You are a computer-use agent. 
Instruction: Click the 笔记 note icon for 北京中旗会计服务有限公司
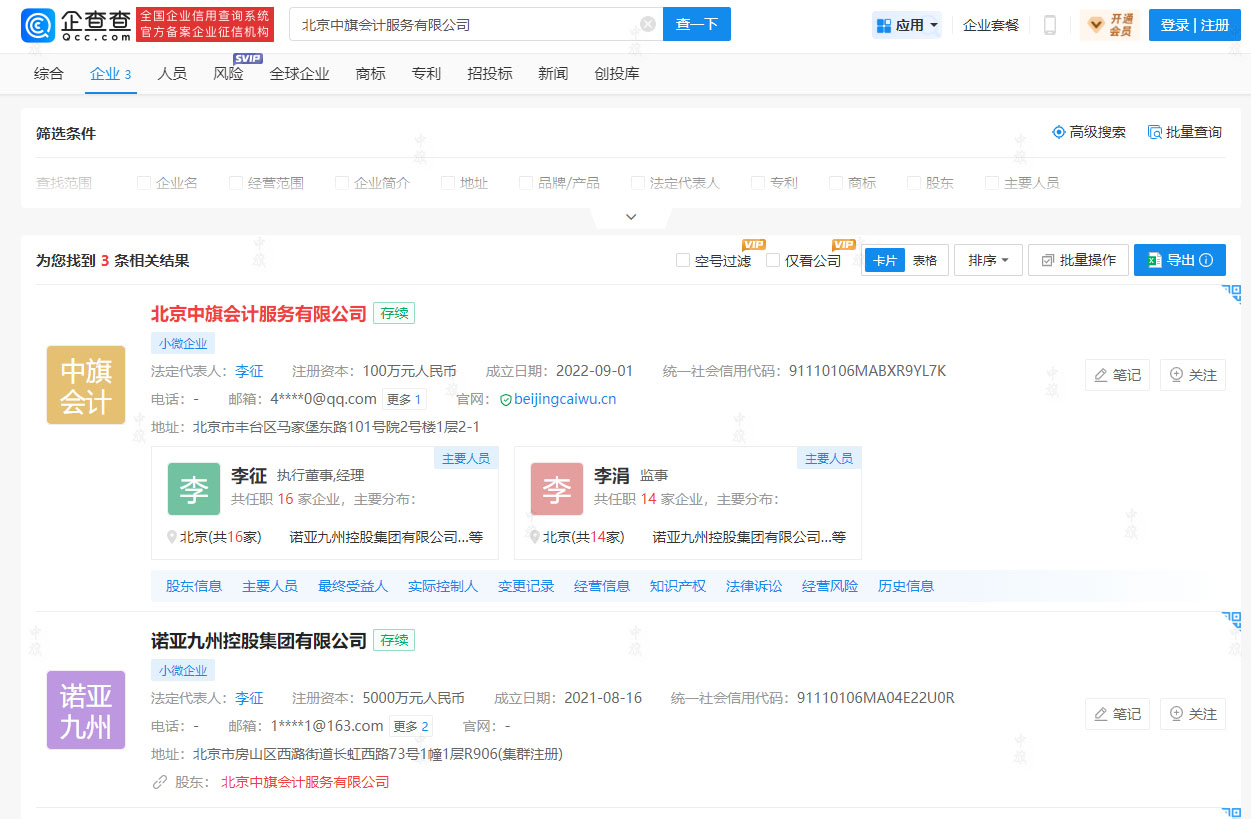tap(1117, 375)
